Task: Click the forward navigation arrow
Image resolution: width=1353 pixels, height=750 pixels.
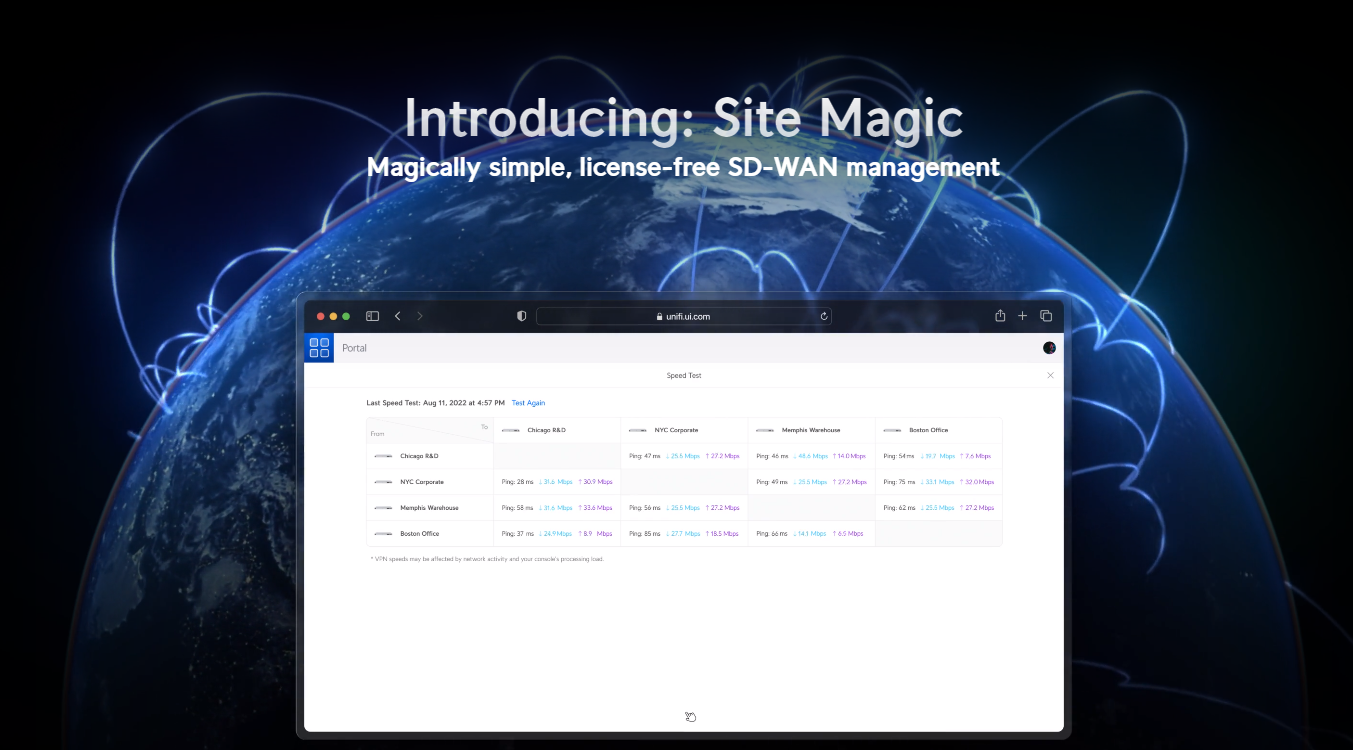Action: [x=420, y=315]
